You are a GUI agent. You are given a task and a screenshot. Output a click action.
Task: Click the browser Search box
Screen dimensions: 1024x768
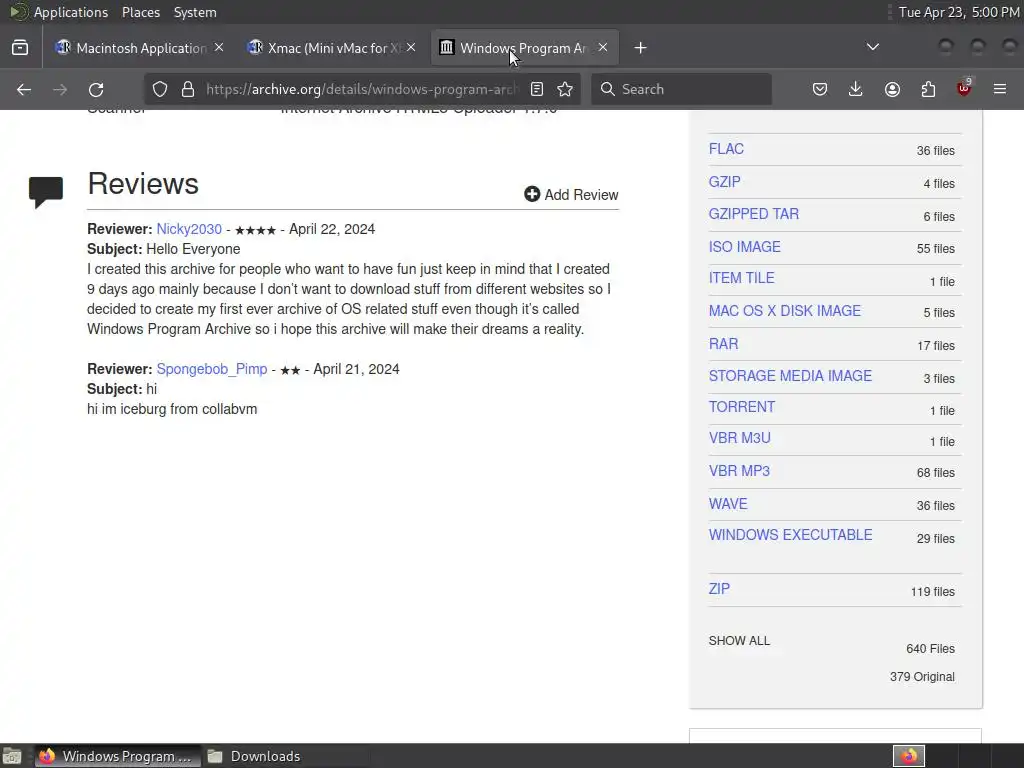click(x=681, y=89)
